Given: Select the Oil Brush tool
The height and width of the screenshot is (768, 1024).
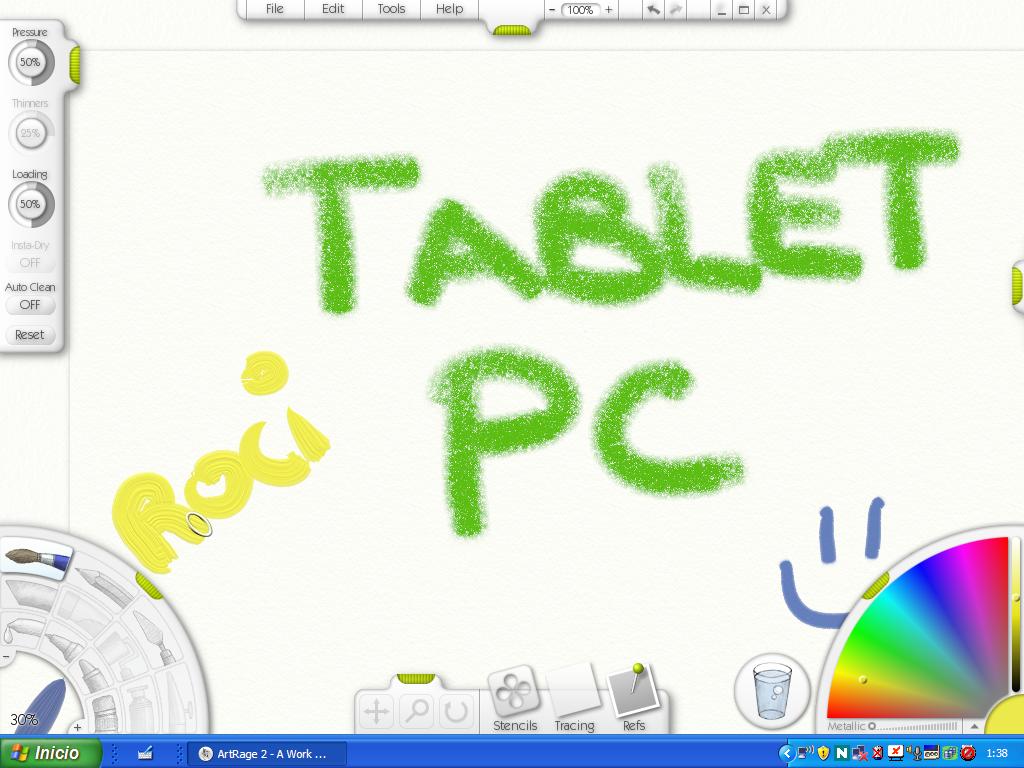Looking at the screenshot, I should (36, 558).
